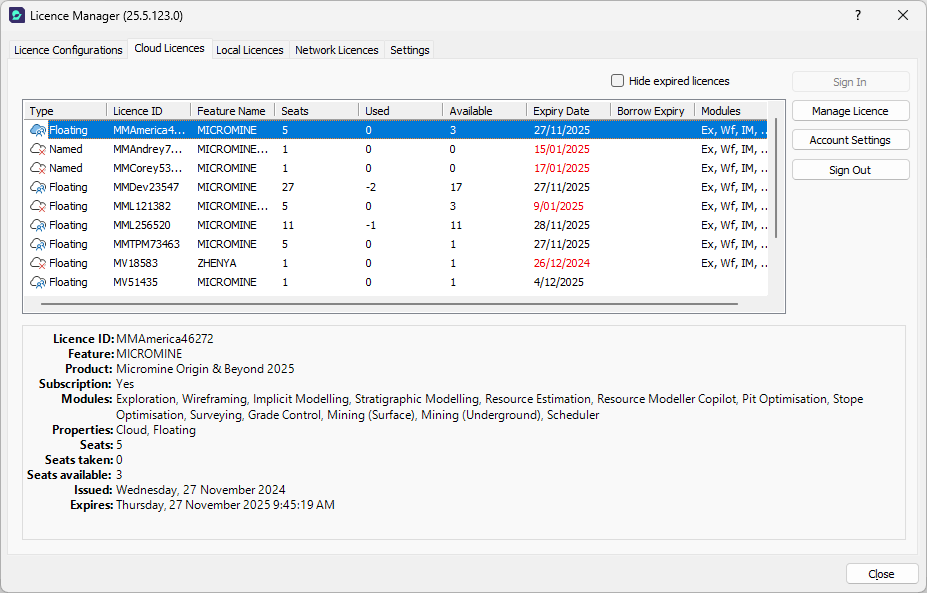Click the Seats column header

tap(316, 111)
